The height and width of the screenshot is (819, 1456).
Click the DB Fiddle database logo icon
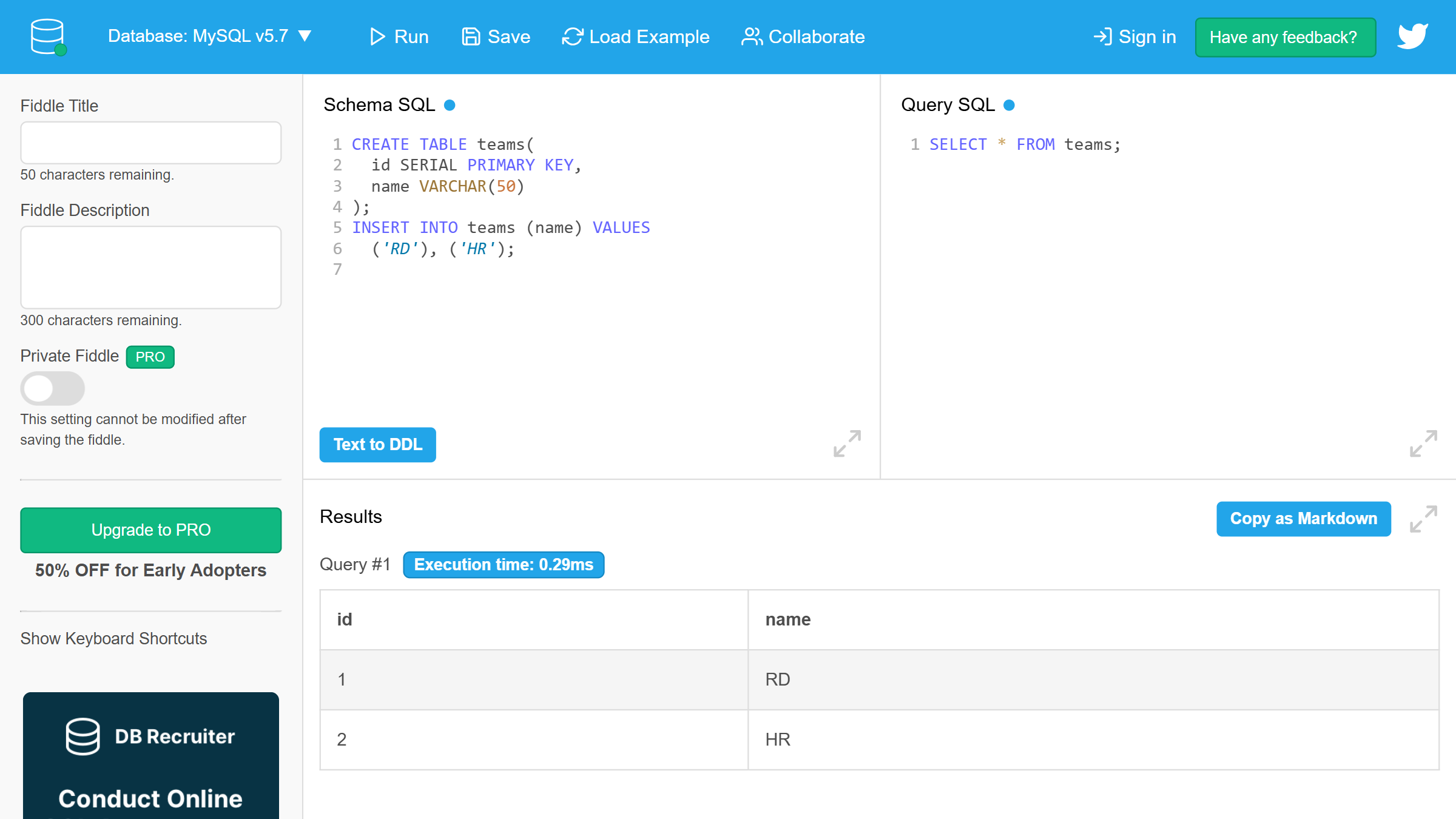point(48,36)
